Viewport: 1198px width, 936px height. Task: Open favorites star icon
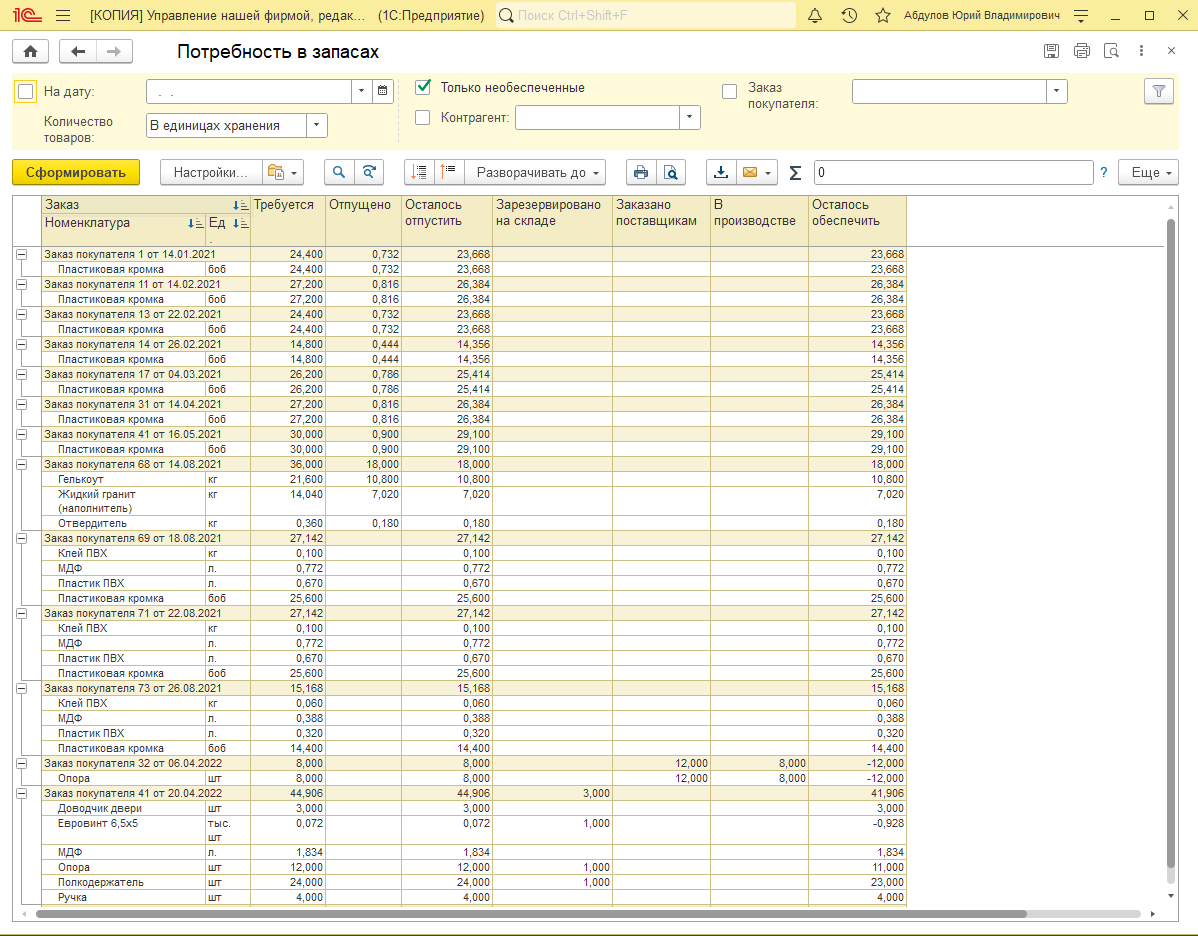click(x=882, y=15)
